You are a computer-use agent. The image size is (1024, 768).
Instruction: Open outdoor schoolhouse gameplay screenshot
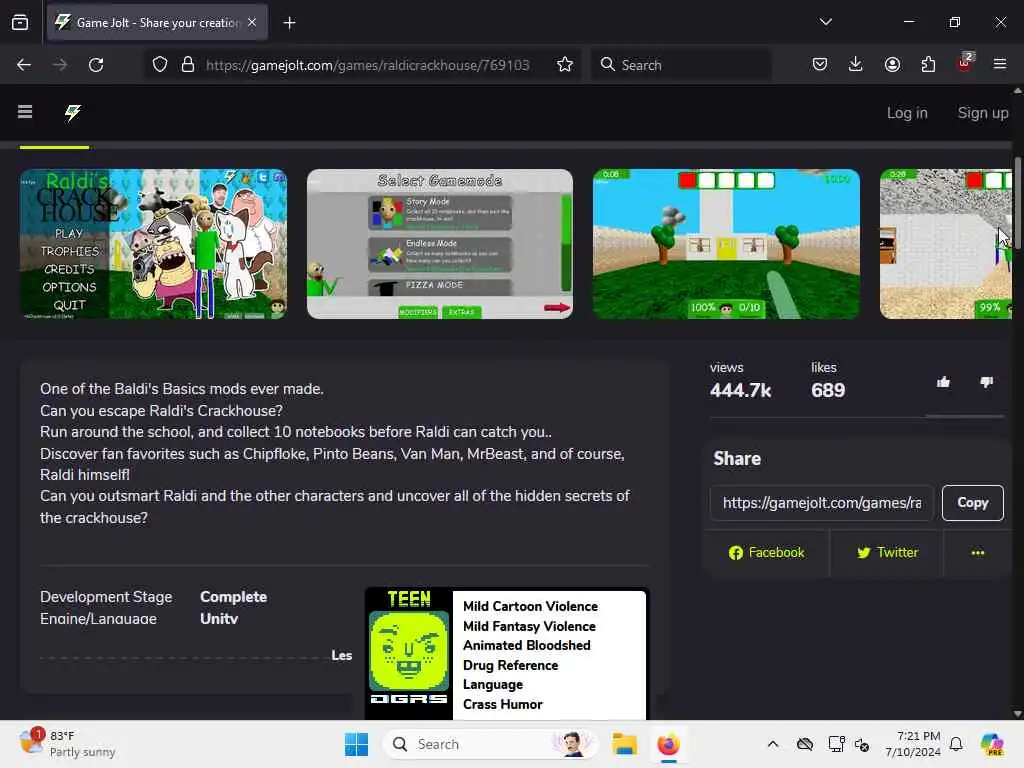pos(726,244)
